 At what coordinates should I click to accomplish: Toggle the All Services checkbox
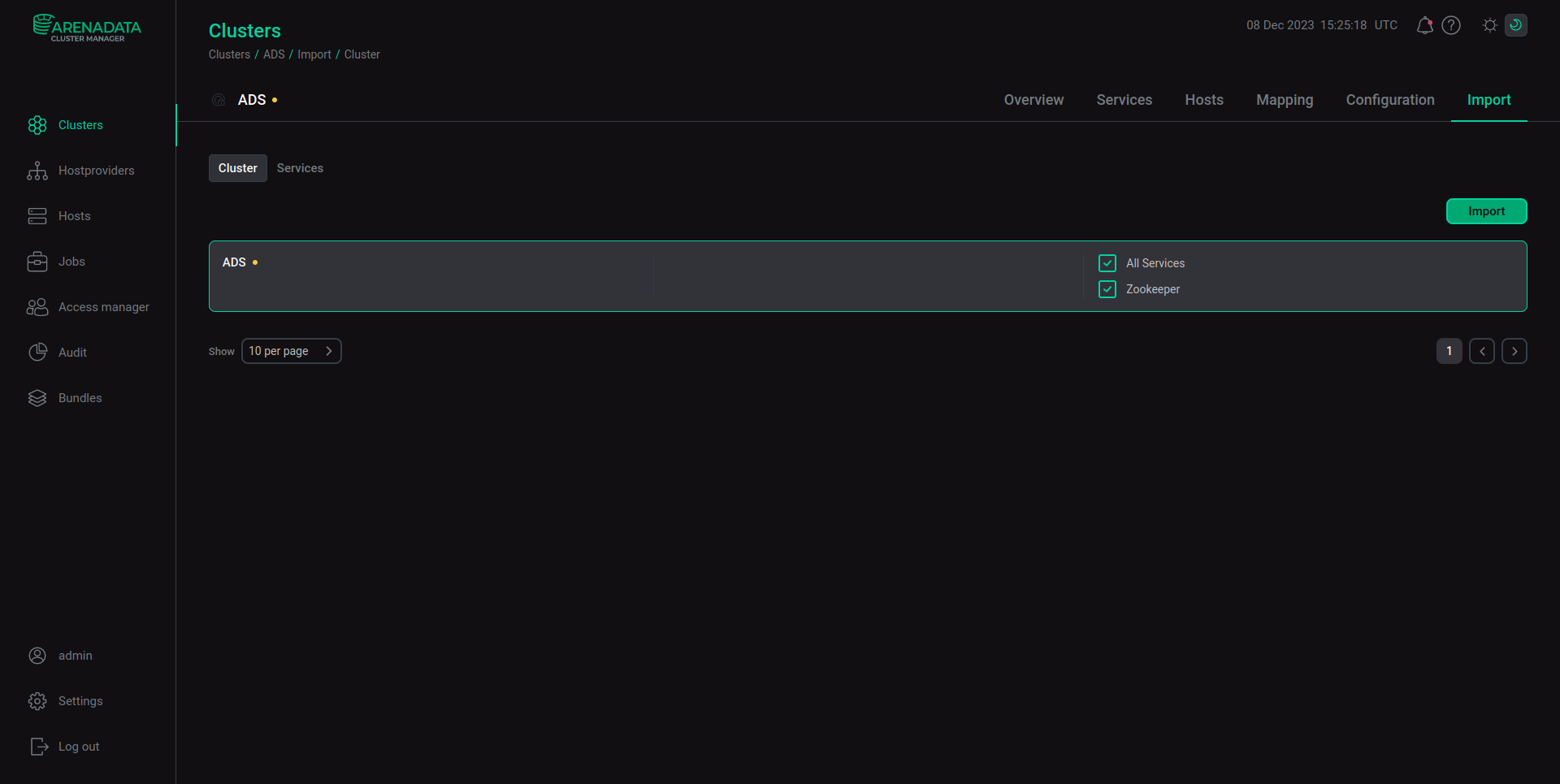point(1107,263)
